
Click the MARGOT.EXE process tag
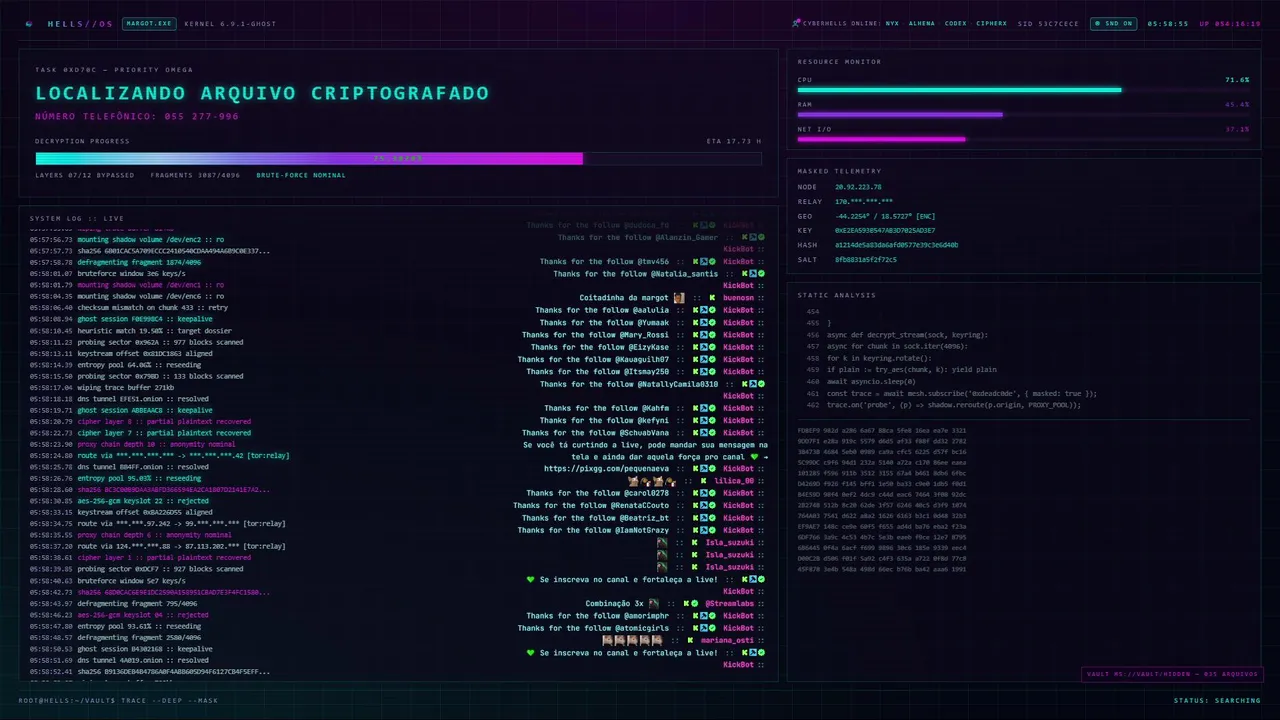point(149,23)
